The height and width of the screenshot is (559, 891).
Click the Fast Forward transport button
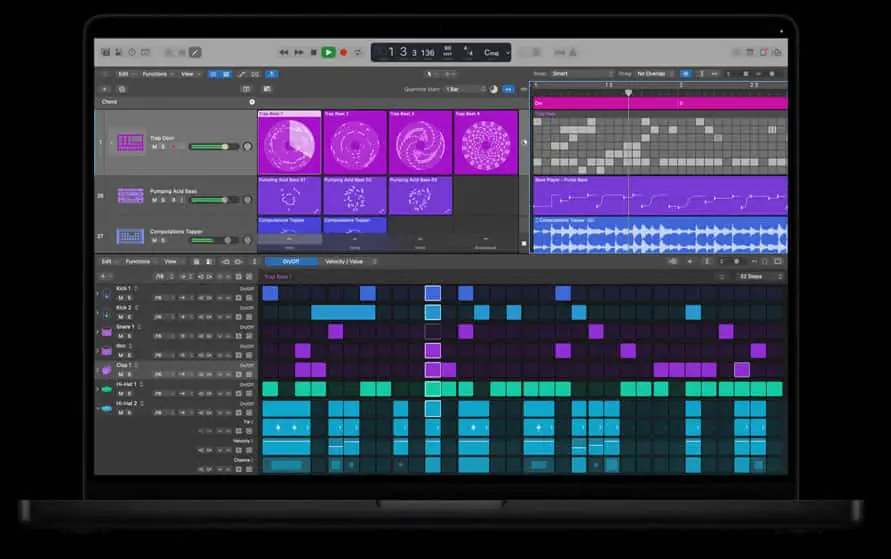[299, 52]
